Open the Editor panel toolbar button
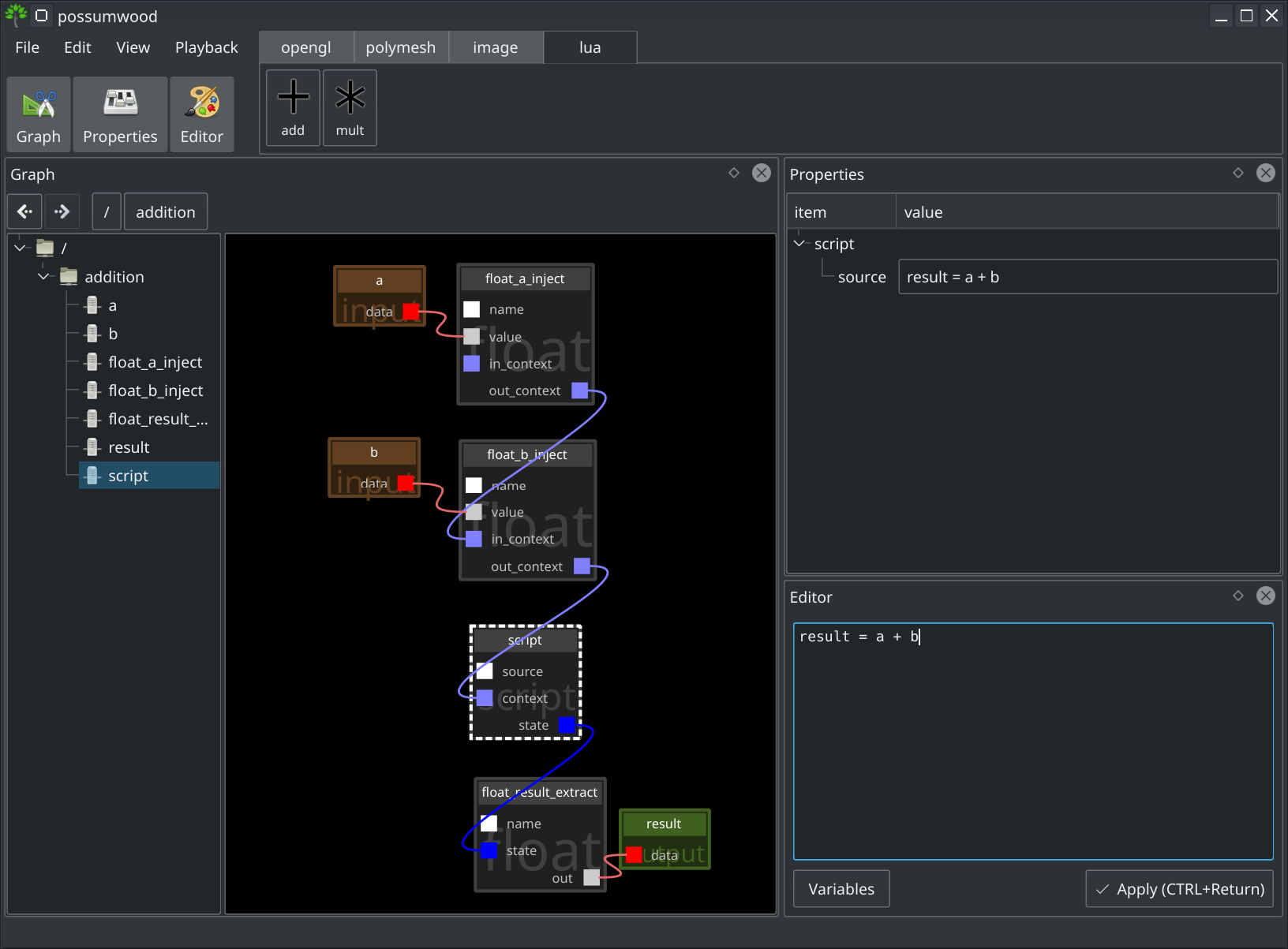This screenshot has width=1288, height=949. [x=202, y=114]
